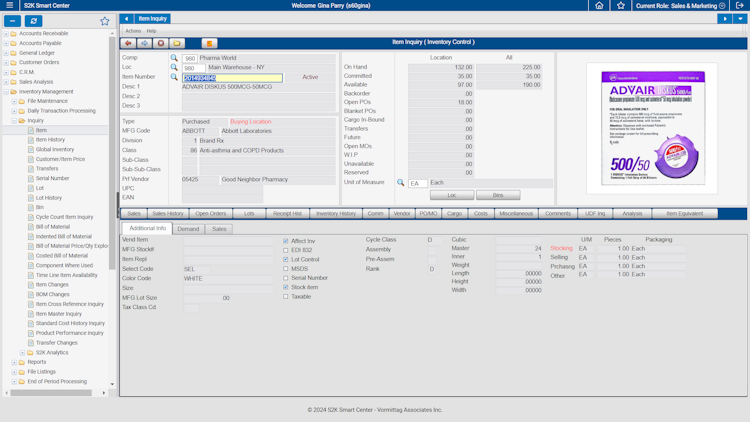Viewport: 750px width, 422px height.
Task: Toggle the Affect Inv checkbox
Action: [x=286, y=241]
